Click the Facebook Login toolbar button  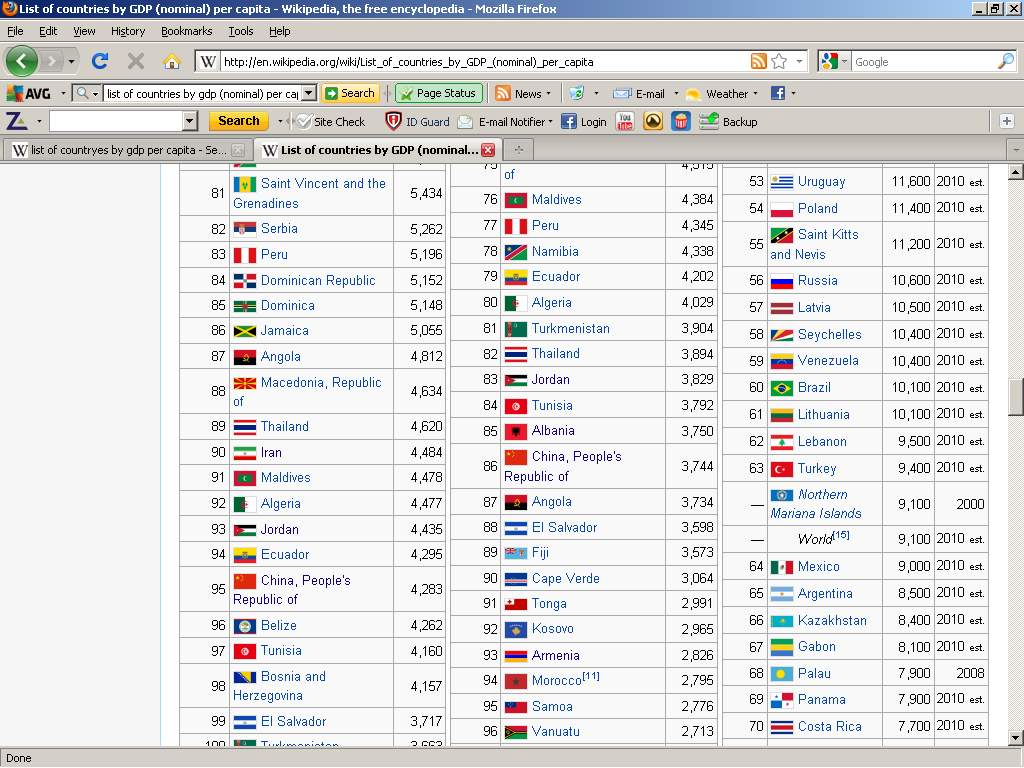pos(584,121)
